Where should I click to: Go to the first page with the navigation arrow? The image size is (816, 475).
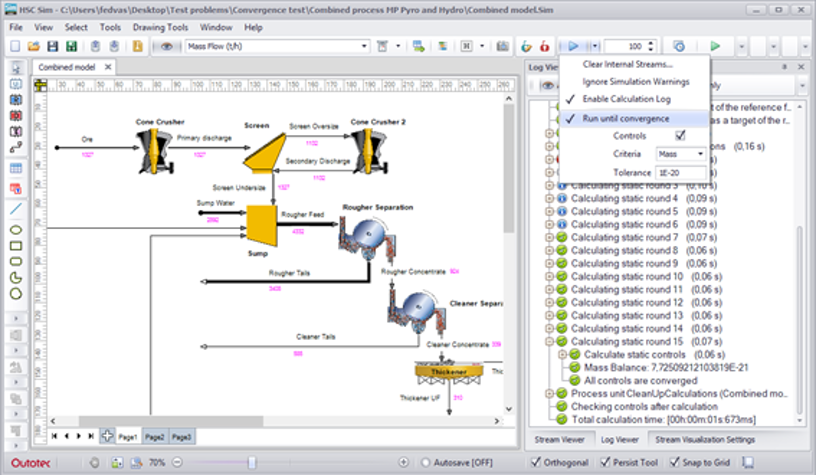pos(54,436)
